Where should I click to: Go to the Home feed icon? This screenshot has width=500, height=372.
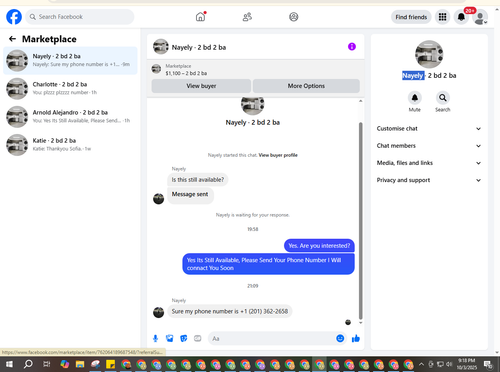200,17
